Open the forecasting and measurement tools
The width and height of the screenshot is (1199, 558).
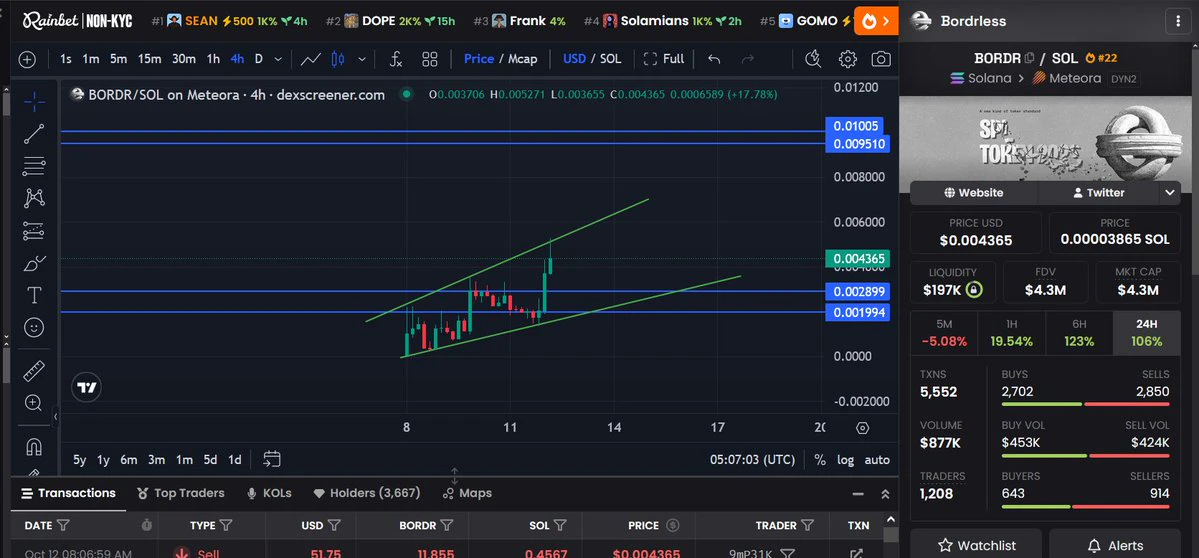coord(34,231)
